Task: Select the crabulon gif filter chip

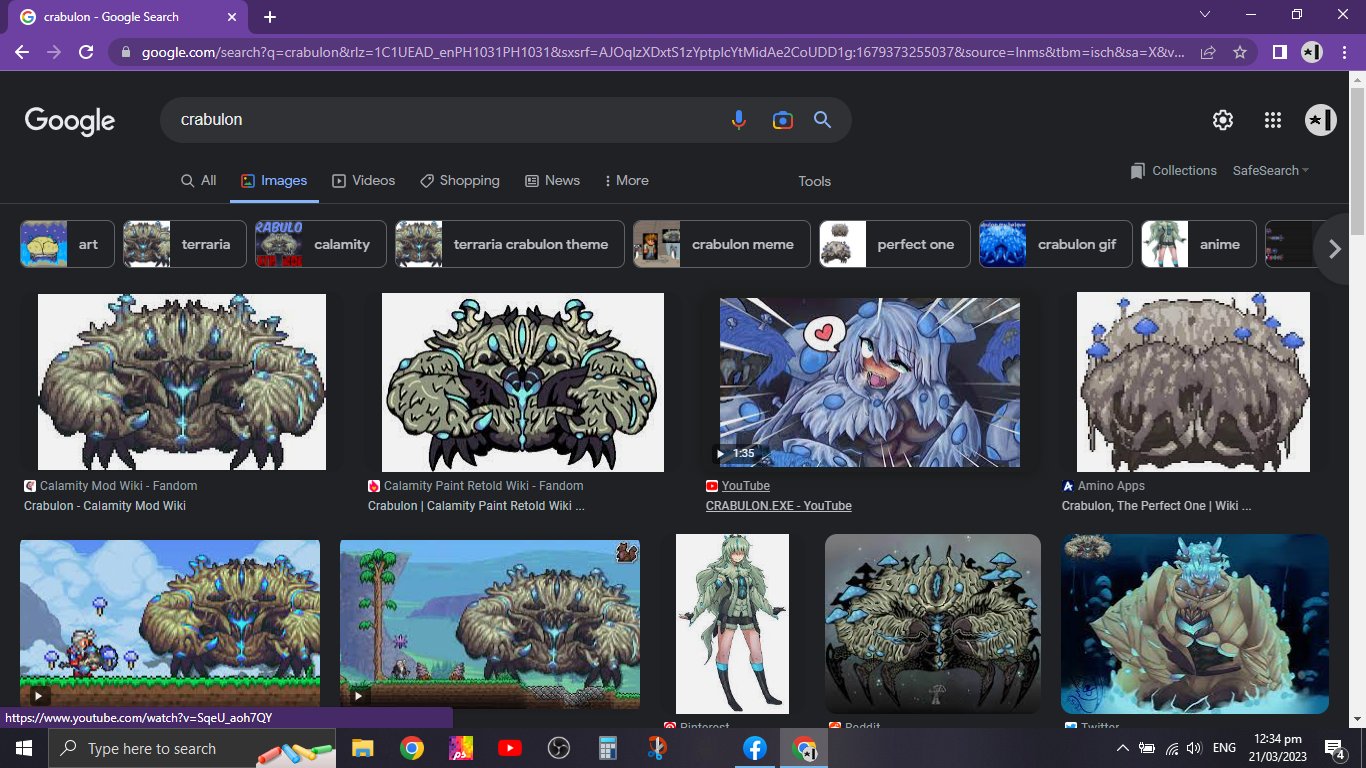Action: (x=1056, y=244)
